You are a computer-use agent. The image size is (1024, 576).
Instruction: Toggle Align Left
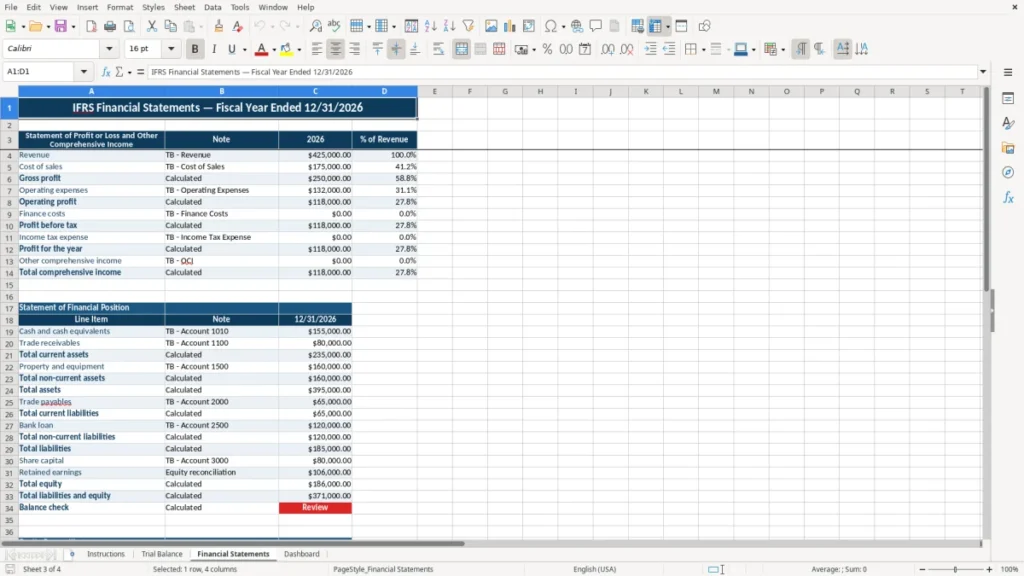(317, 49)
